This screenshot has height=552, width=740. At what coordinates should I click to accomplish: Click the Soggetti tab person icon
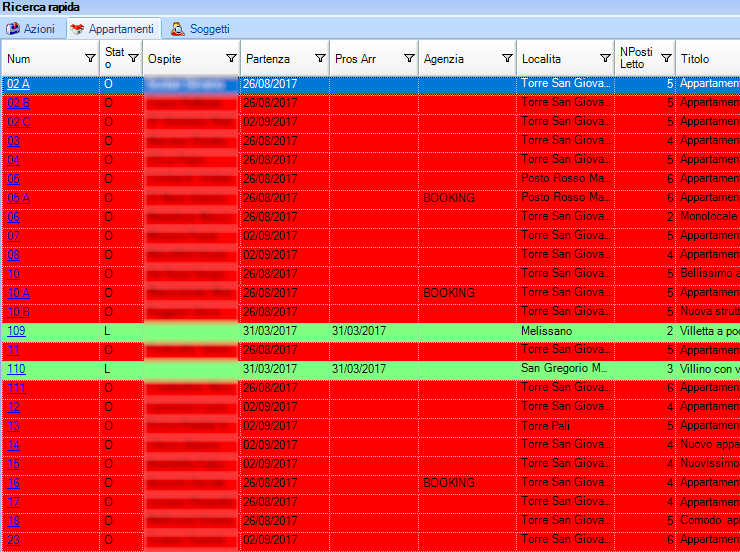click(x=177, y=29)
